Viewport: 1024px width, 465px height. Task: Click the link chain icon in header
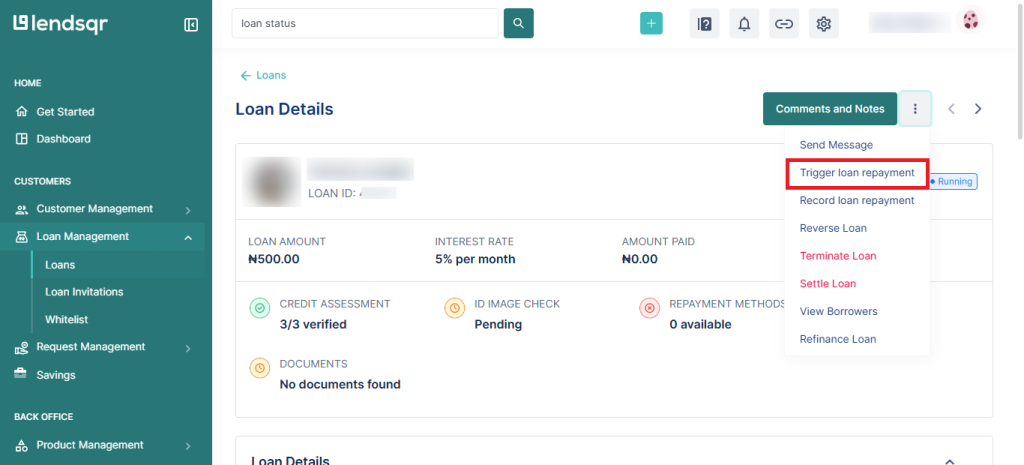(x=784, y=24)
